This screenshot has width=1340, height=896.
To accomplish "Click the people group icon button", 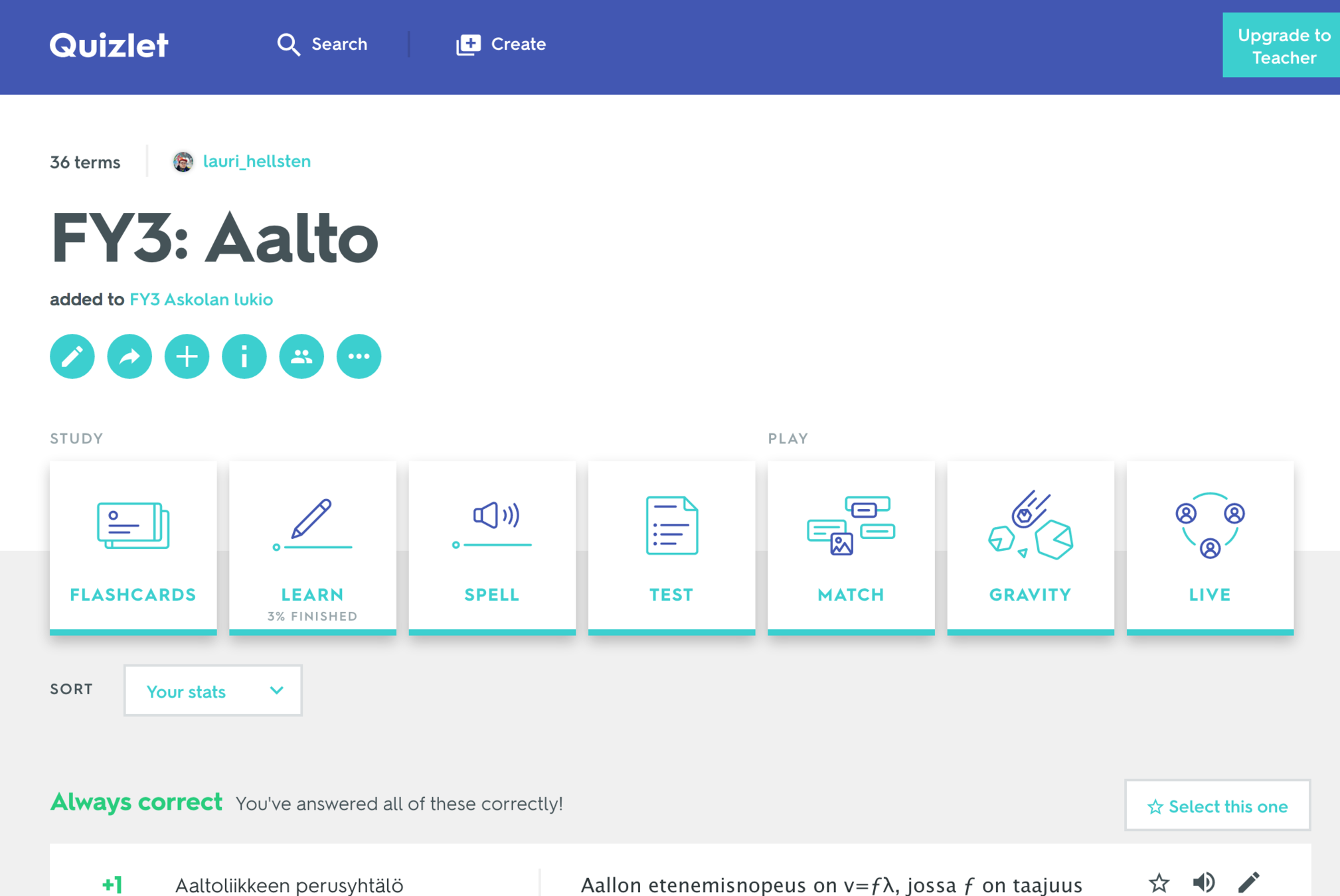I will [x=301, y=356].
